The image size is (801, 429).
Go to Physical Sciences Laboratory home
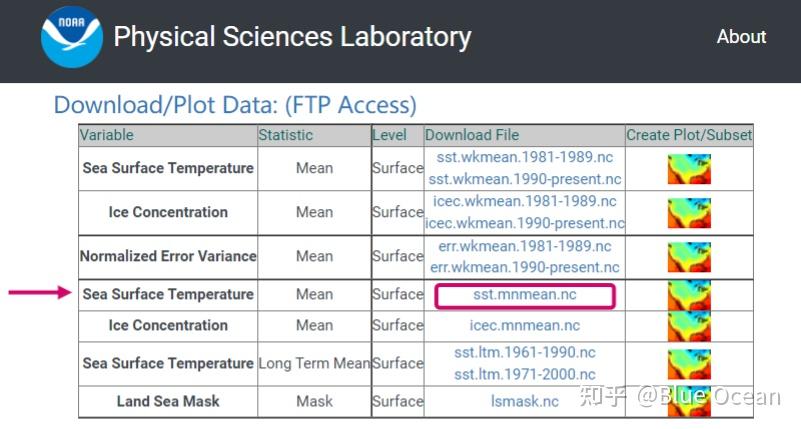pos(292,38)
